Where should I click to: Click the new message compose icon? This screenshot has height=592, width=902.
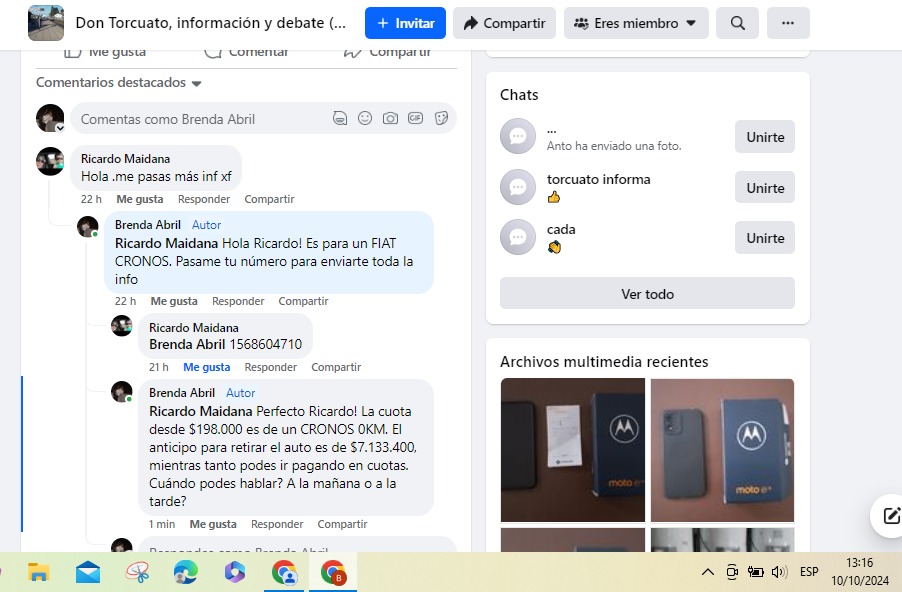pos(886,516)
